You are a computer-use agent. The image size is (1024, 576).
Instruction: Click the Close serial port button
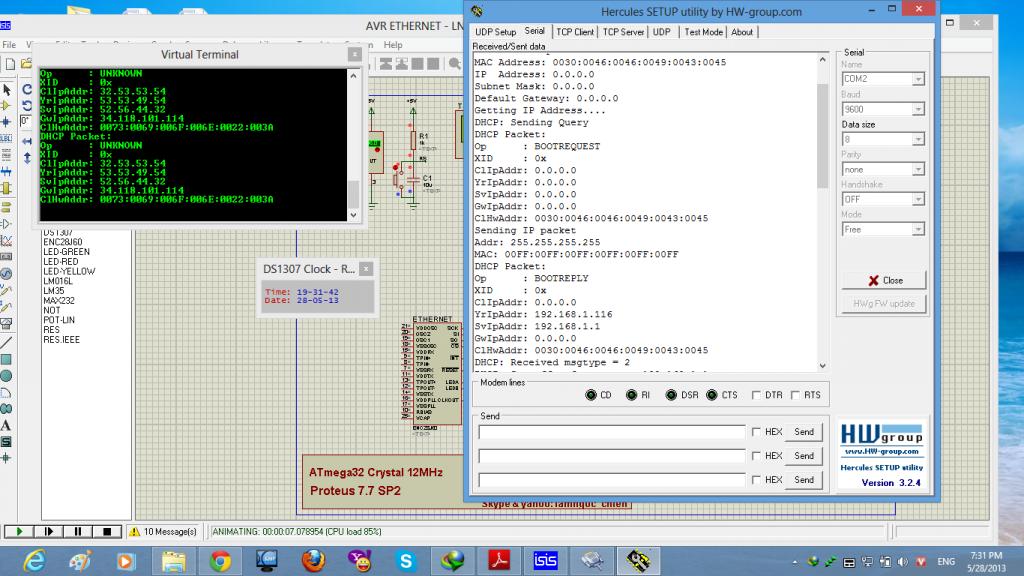pos(884,280)
